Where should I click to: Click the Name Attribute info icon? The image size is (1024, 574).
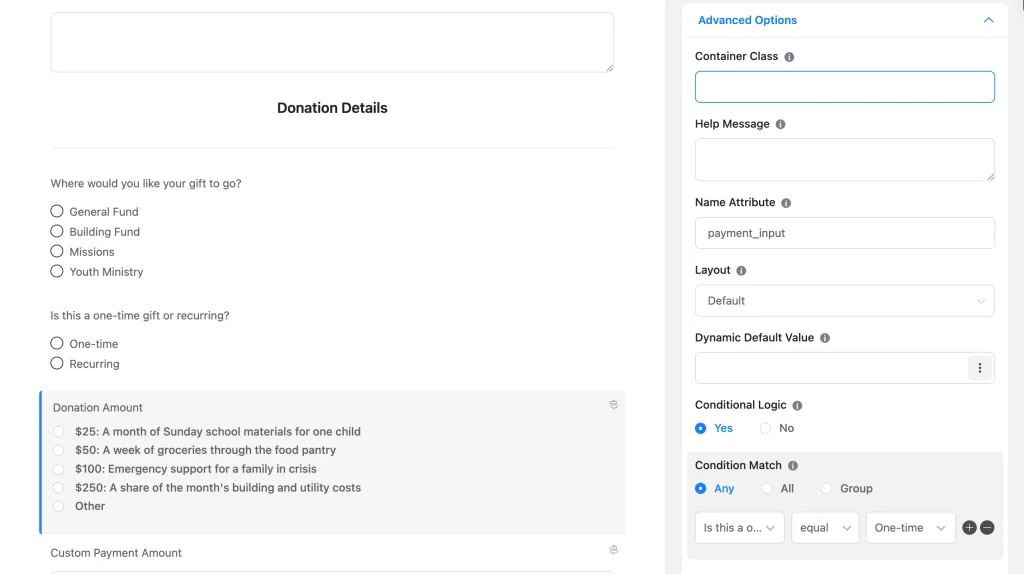pyautogui.click(x=786, y=203)
